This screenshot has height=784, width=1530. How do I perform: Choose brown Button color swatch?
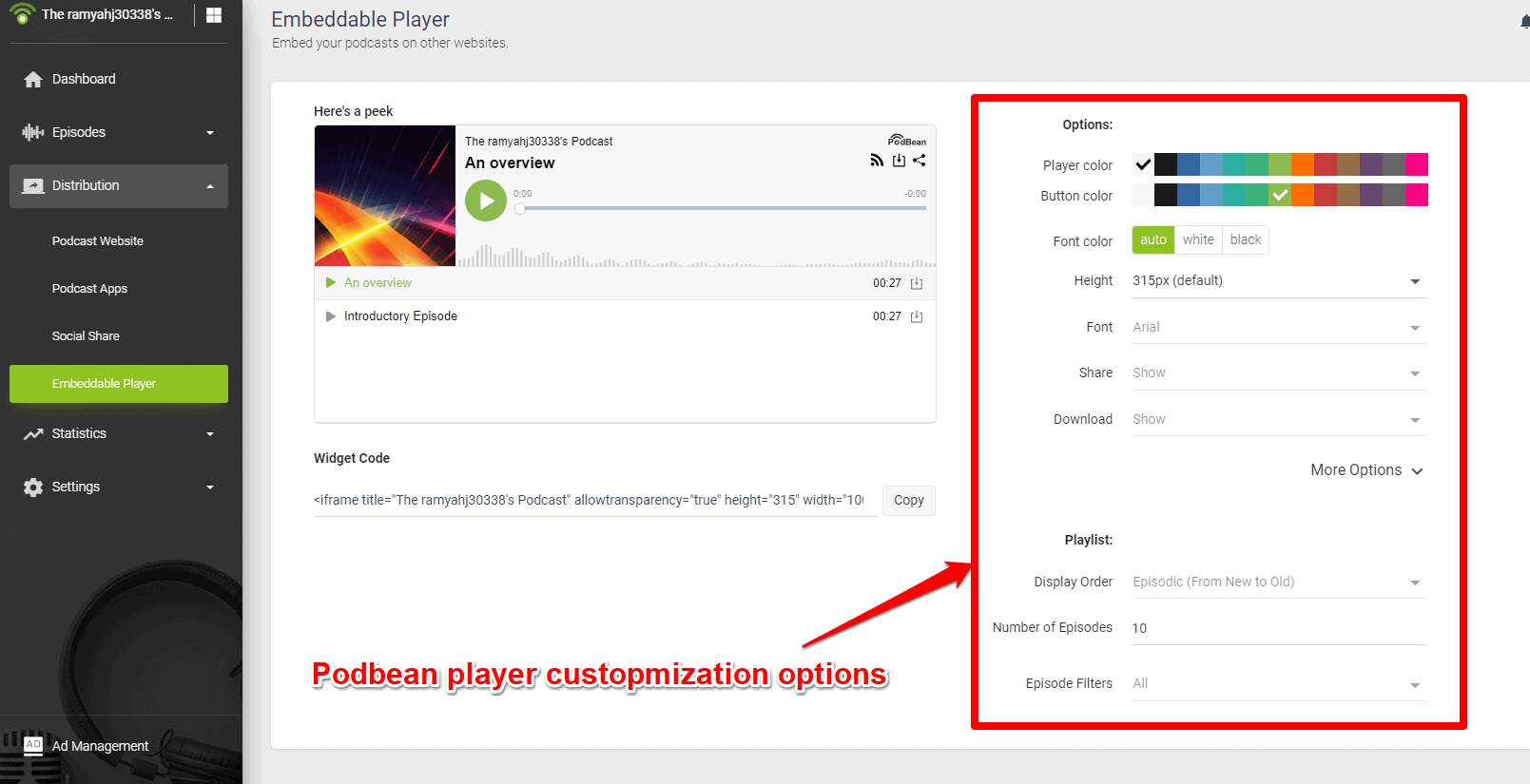(1348, 195)
